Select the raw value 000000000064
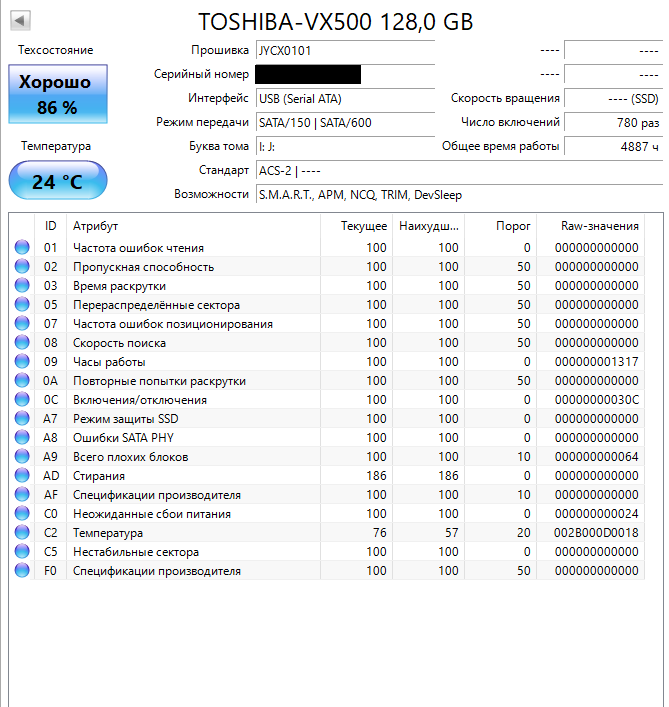The height and width of the screenshot is (707, 669). coord(596,456)
